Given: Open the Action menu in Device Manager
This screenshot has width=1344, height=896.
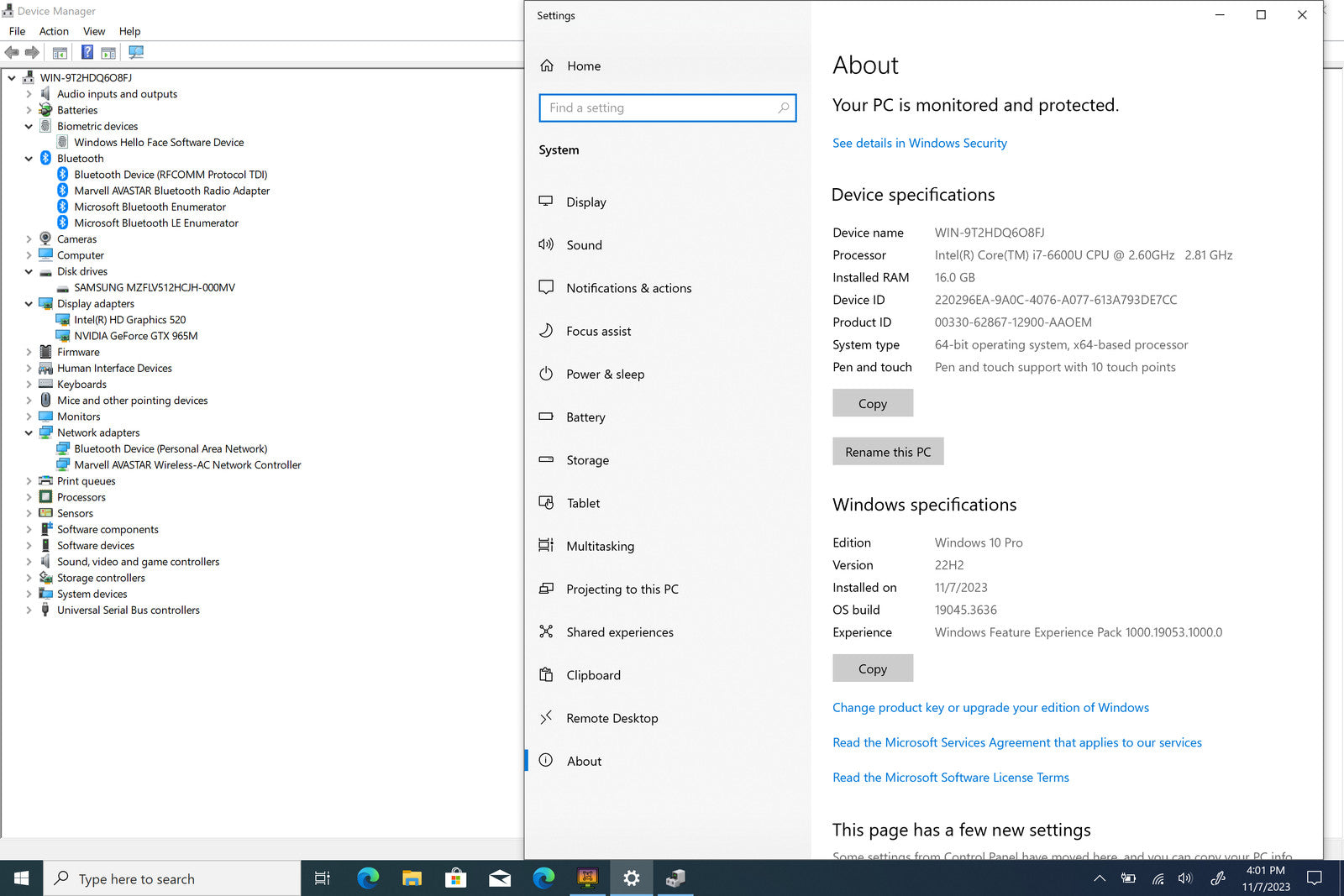Looking at the screenshot, I should pos(54,31).
